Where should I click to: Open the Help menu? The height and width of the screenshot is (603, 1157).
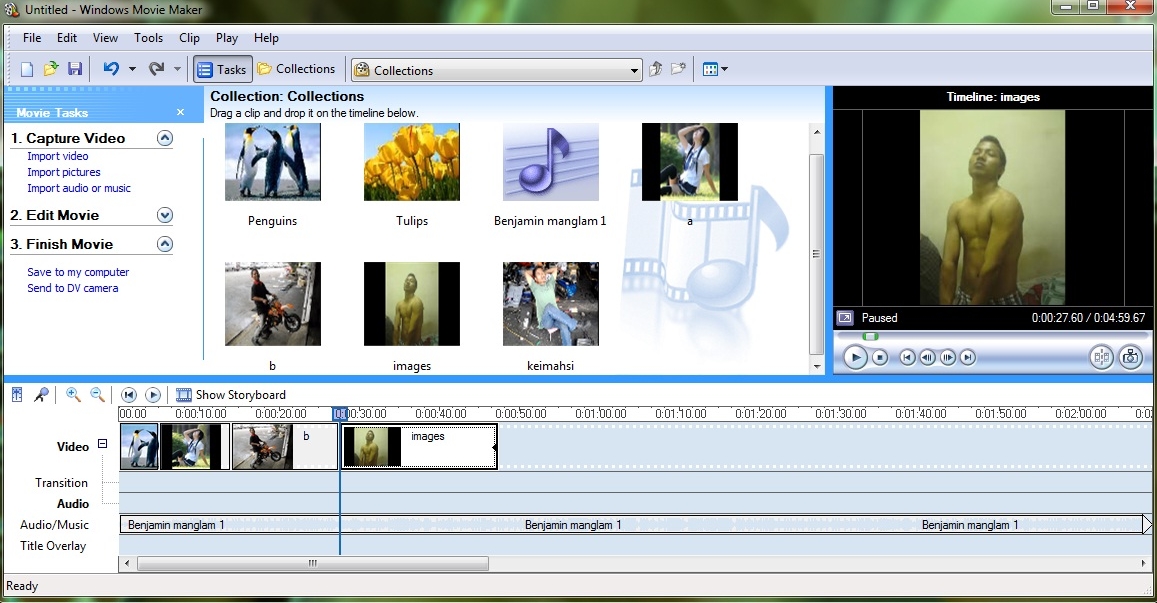[266, 38]
